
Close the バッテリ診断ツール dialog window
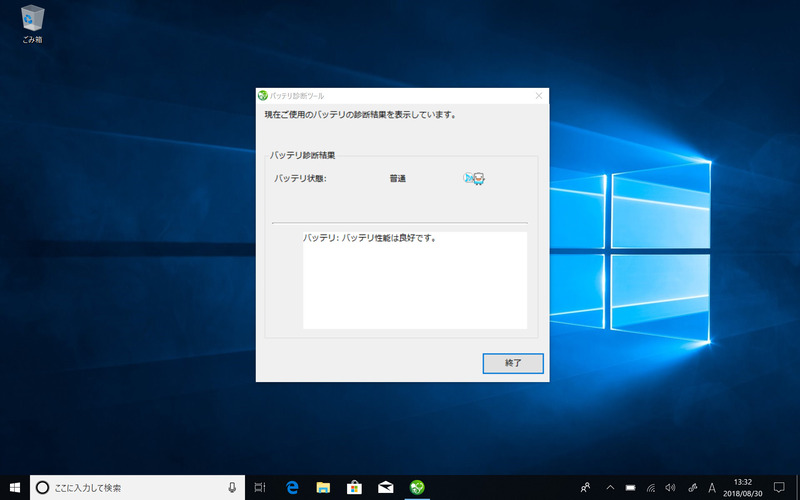point(539,96)
